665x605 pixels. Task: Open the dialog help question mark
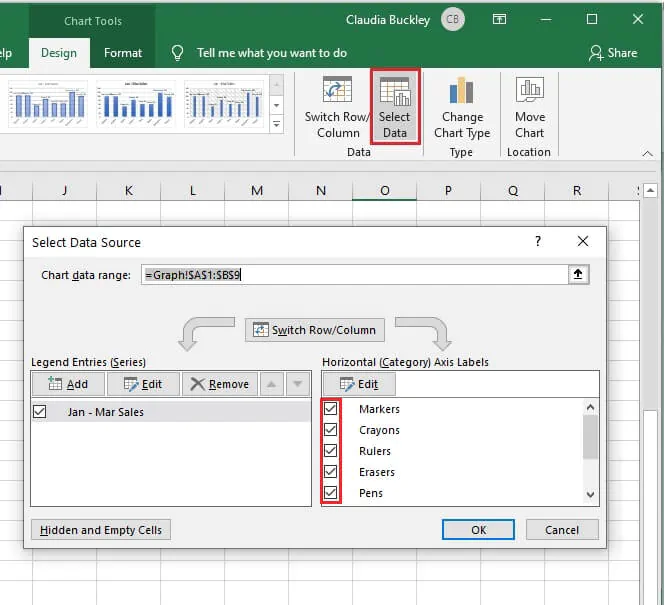(538, 241)
